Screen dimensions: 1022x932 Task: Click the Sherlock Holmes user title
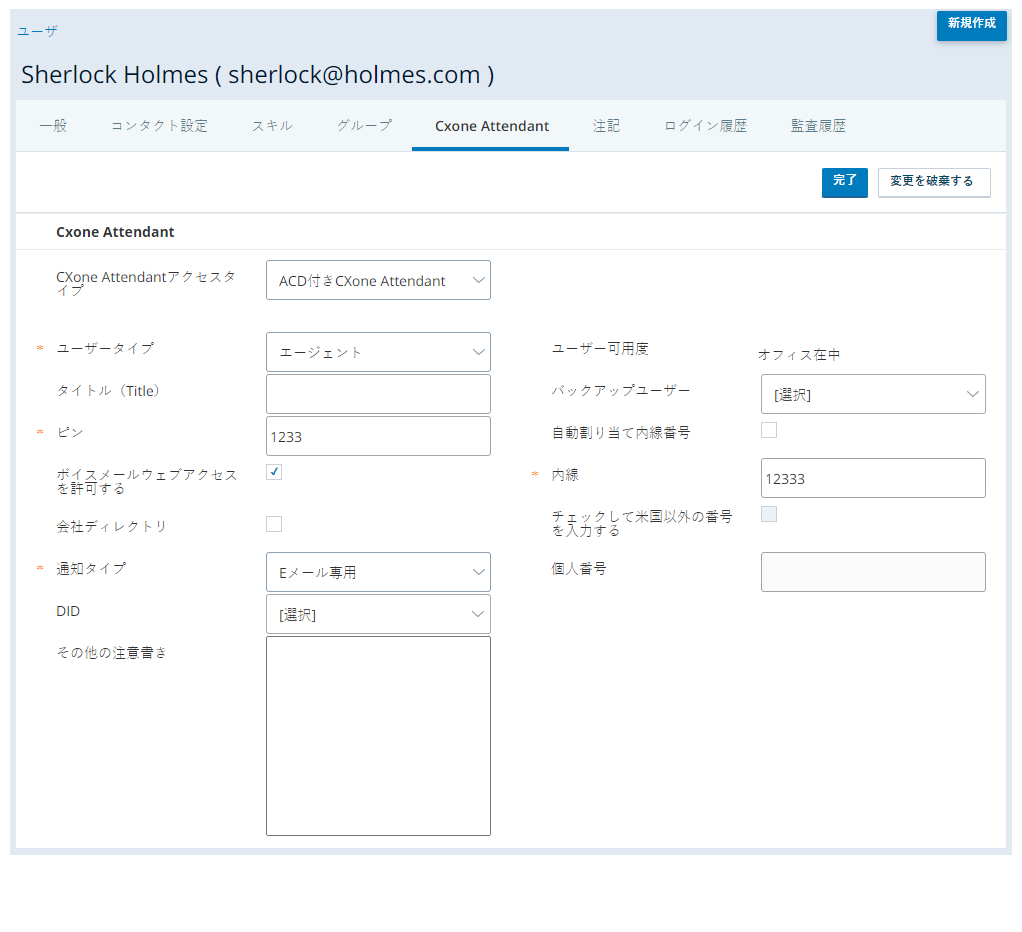(x=257, y=75)
